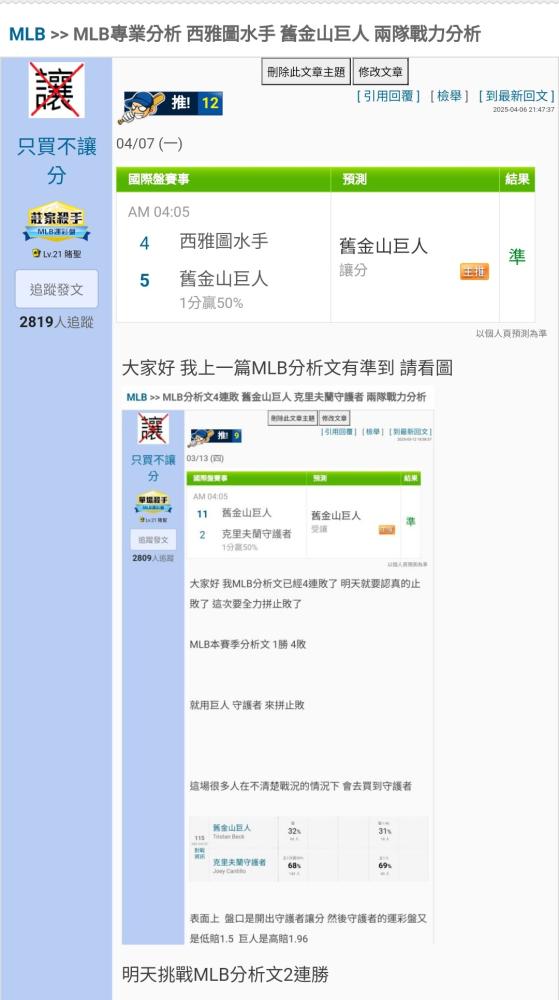
Task: Click the 莊家殺手 badge icon
Action: (57, 221)
